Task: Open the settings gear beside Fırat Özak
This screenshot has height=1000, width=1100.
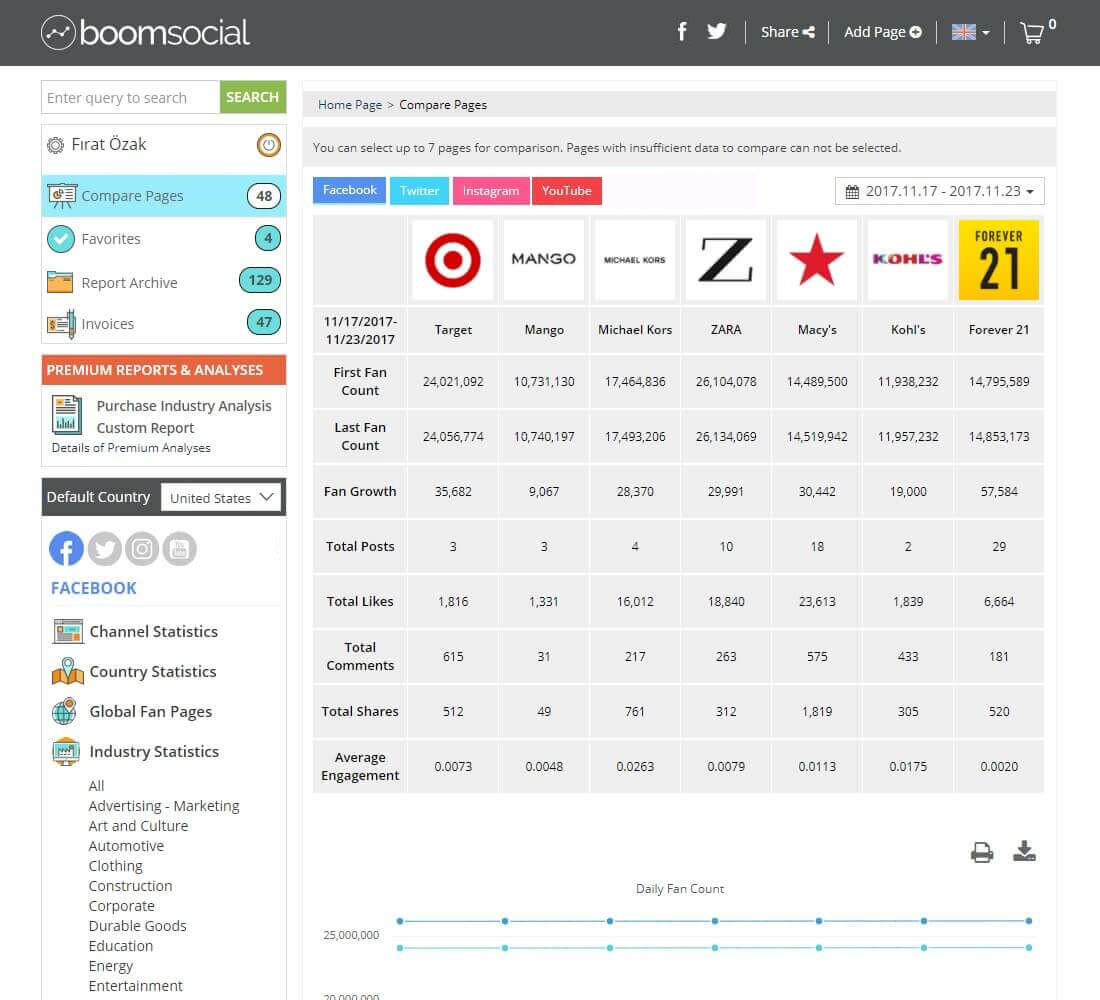Action: pyautogui.click(x=55, y=145)
